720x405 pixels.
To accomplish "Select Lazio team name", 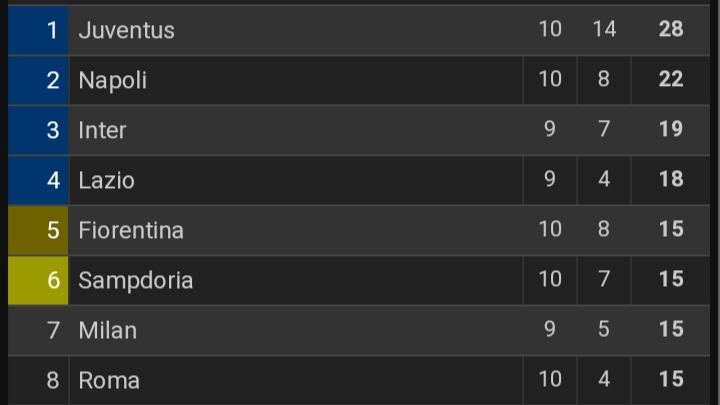I will pos(106,180).
